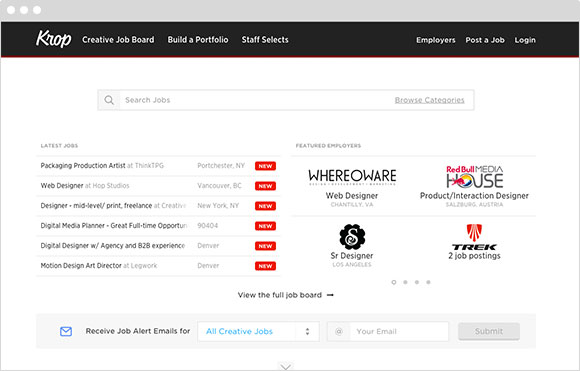580x371 pixels.
Task: Open Web Designer at Hop Studios listing
Action: [x=85, y=185]
